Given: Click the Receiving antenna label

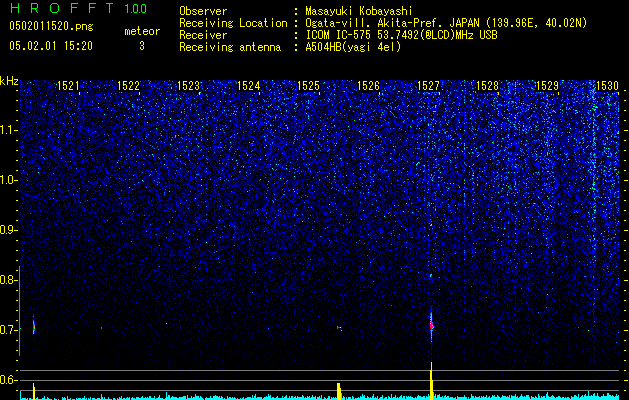Looking at the screenshot, I should tap(230, 47).
